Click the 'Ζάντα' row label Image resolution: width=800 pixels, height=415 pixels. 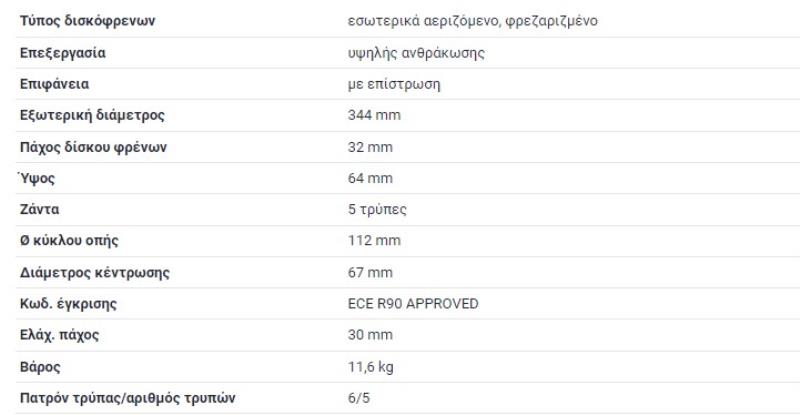[x=40, y=210]
